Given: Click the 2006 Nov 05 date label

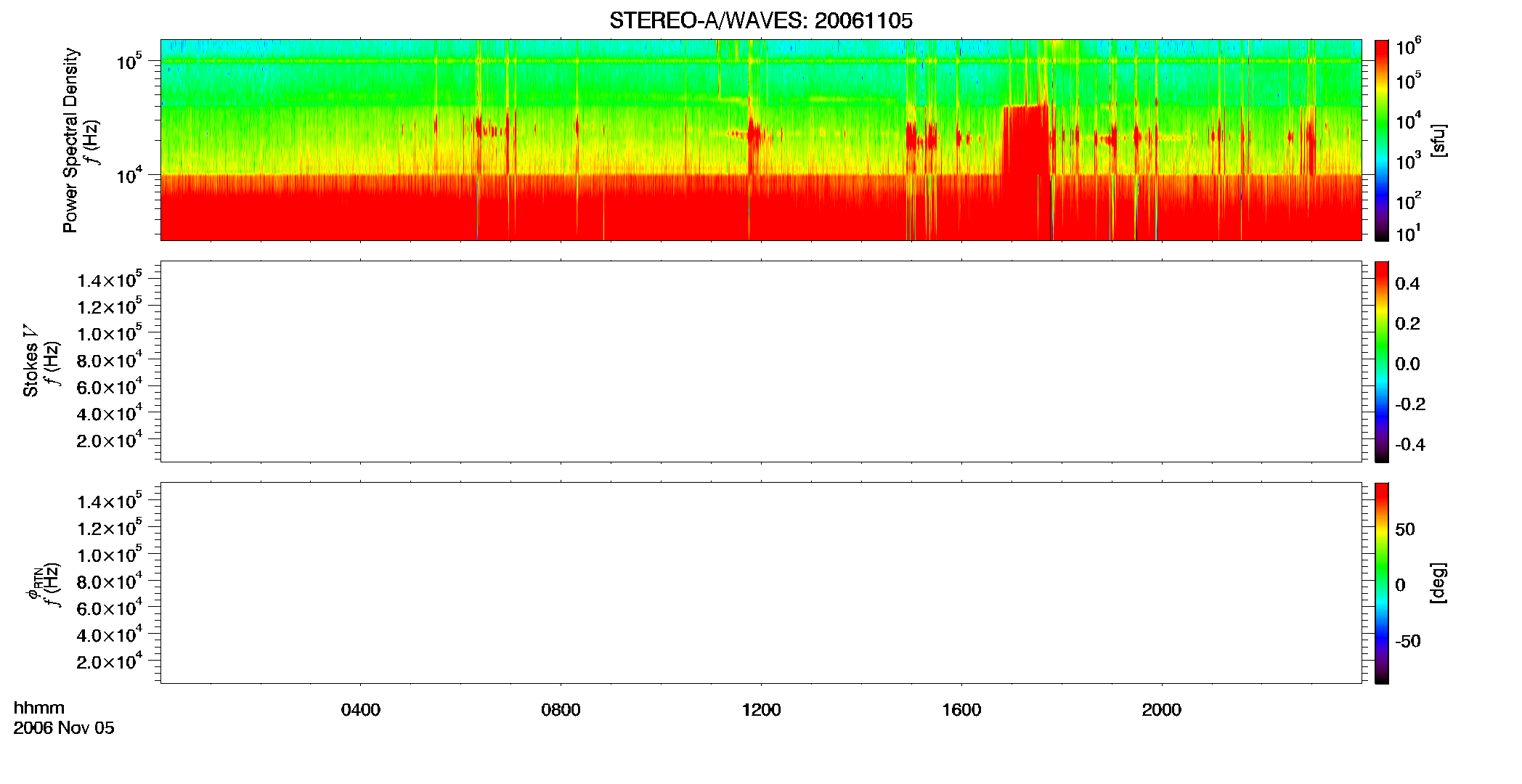Looking at the screenshot, I should [64, 728].
